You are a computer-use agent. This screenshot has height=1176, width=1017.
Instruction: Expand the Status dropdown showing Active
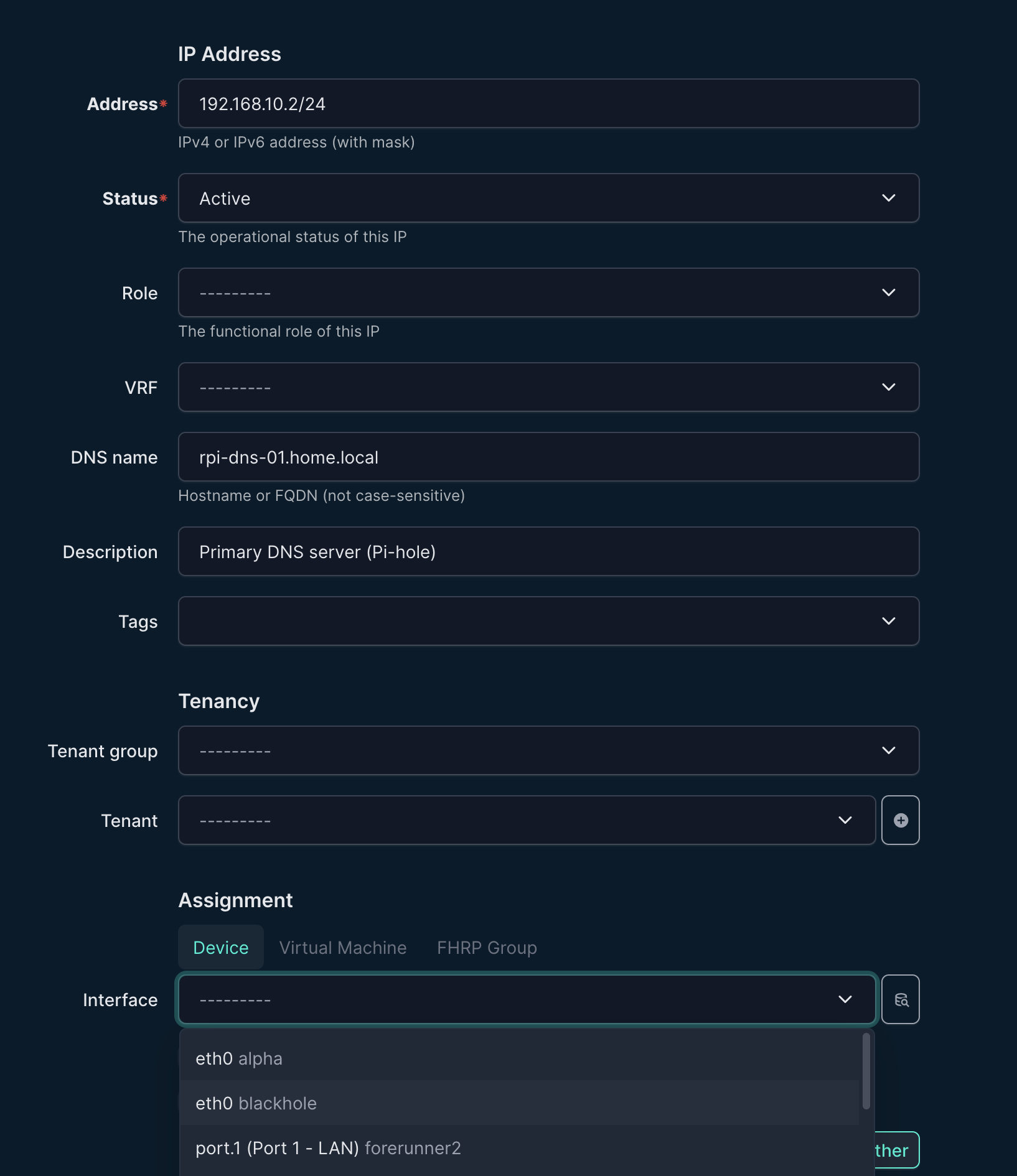tap(548, 198)
